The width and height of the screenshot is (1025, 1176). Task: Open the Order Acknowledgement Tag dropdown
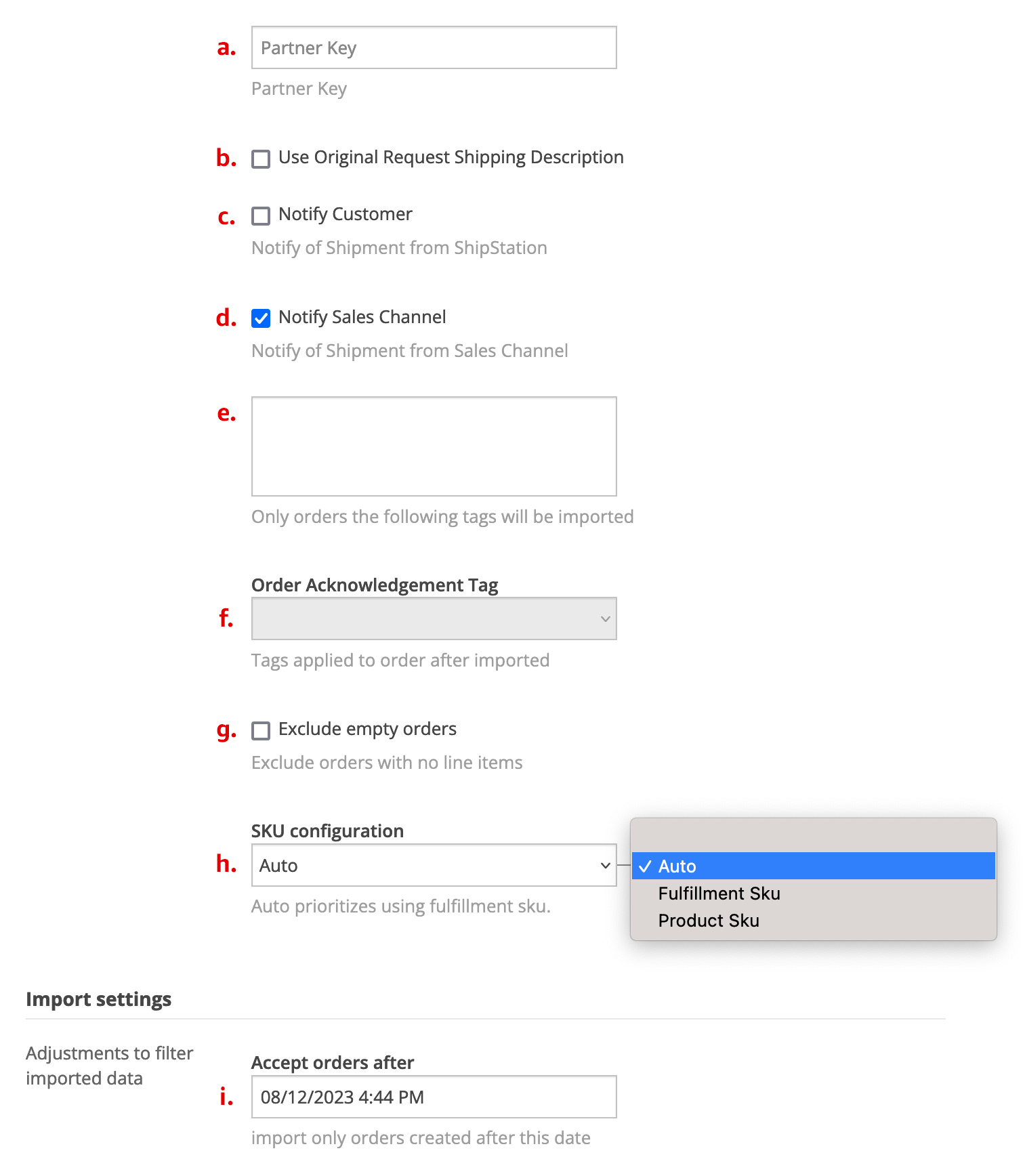[434, 618]
